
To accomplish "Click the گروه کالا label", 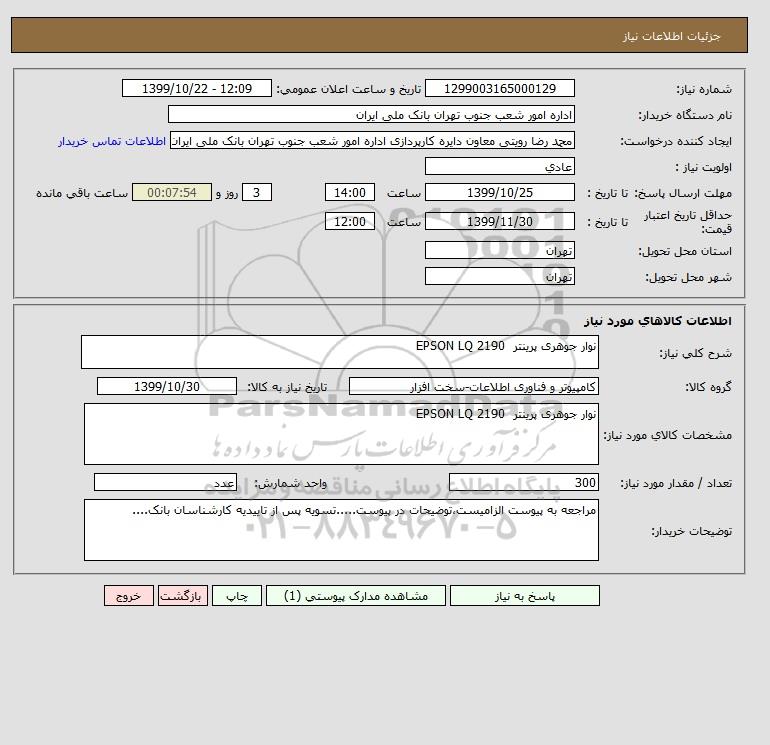I will 709,387.
